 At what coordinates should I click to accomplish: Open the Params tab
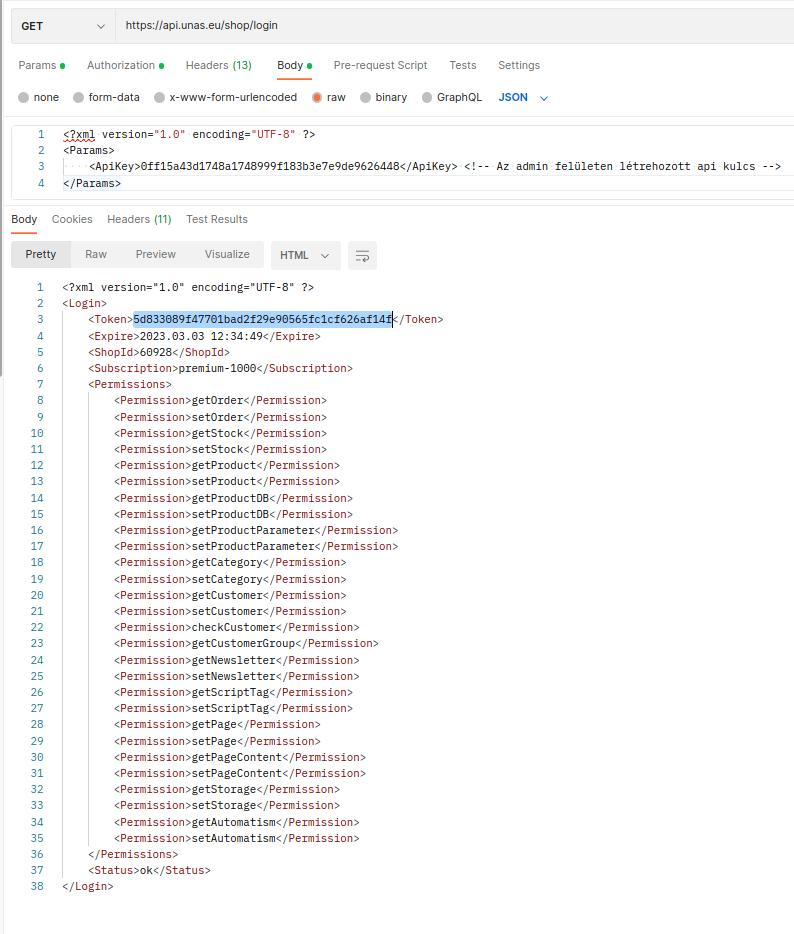(x=42, y=66)
